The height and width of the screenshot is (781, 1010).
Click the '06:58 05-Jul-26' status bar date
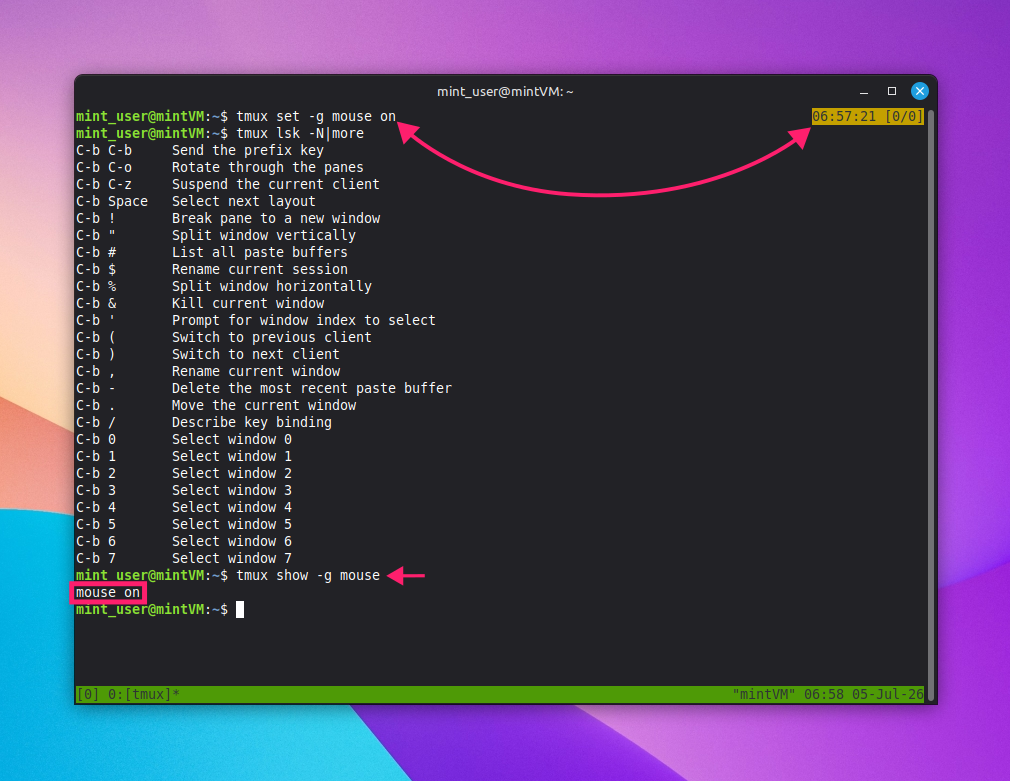pos(863,694)
